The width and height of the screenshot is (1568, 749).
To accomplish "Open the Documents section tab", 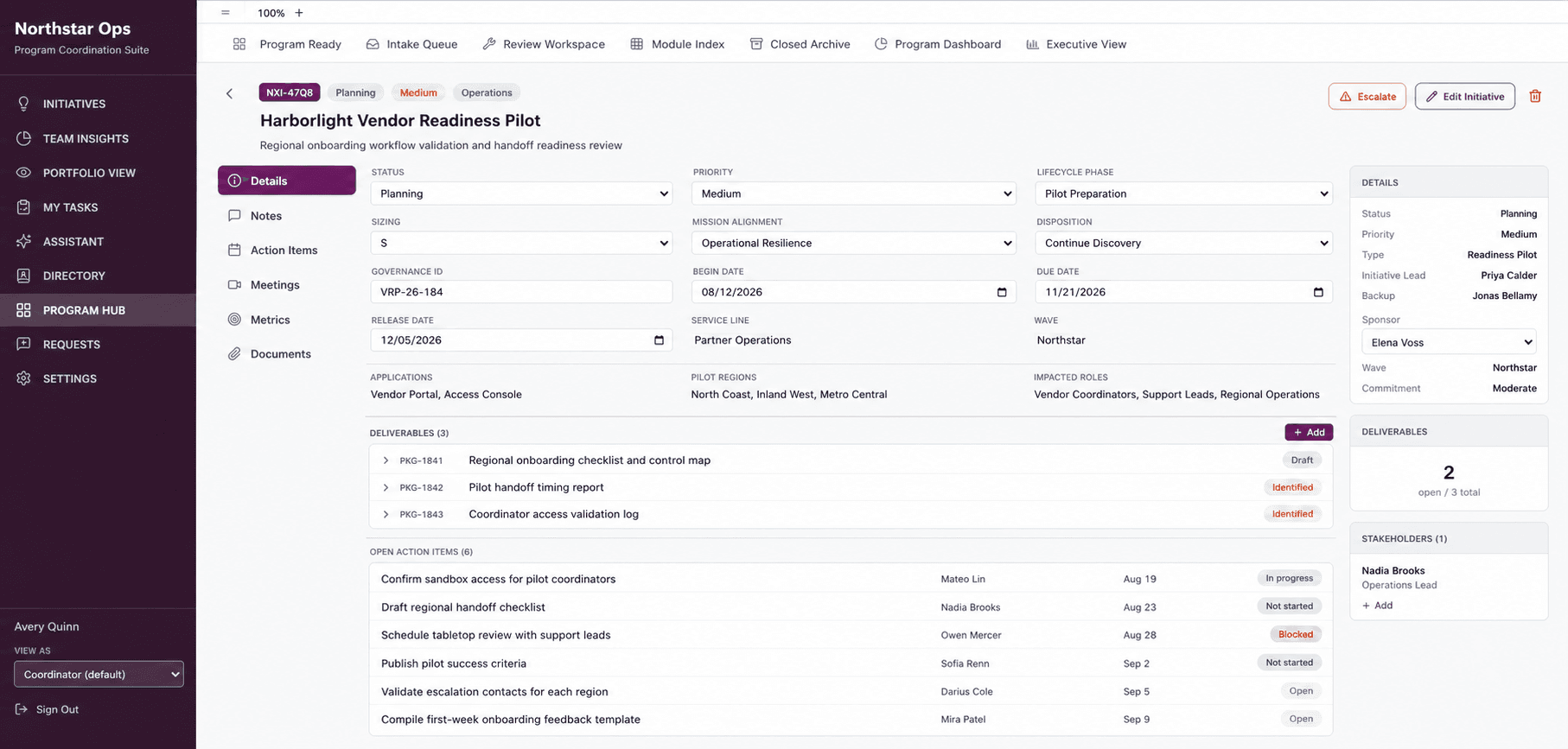I will [287, 354].
